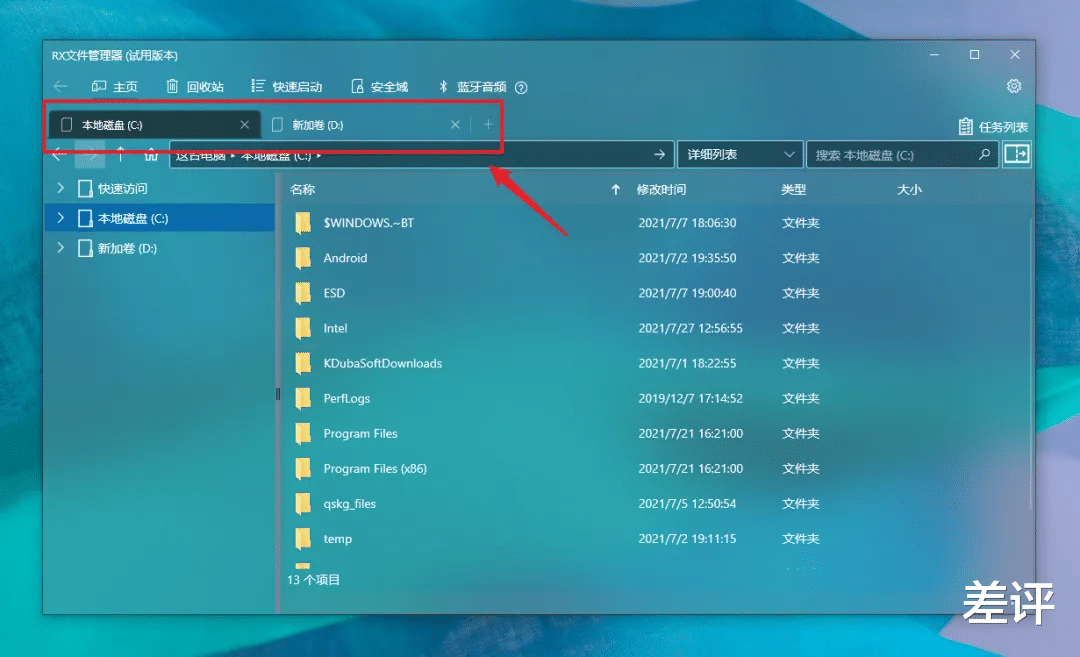Open the 详细列表 view mode dropdown
This screenshot has height=657, width=1080.
point(739,154)
